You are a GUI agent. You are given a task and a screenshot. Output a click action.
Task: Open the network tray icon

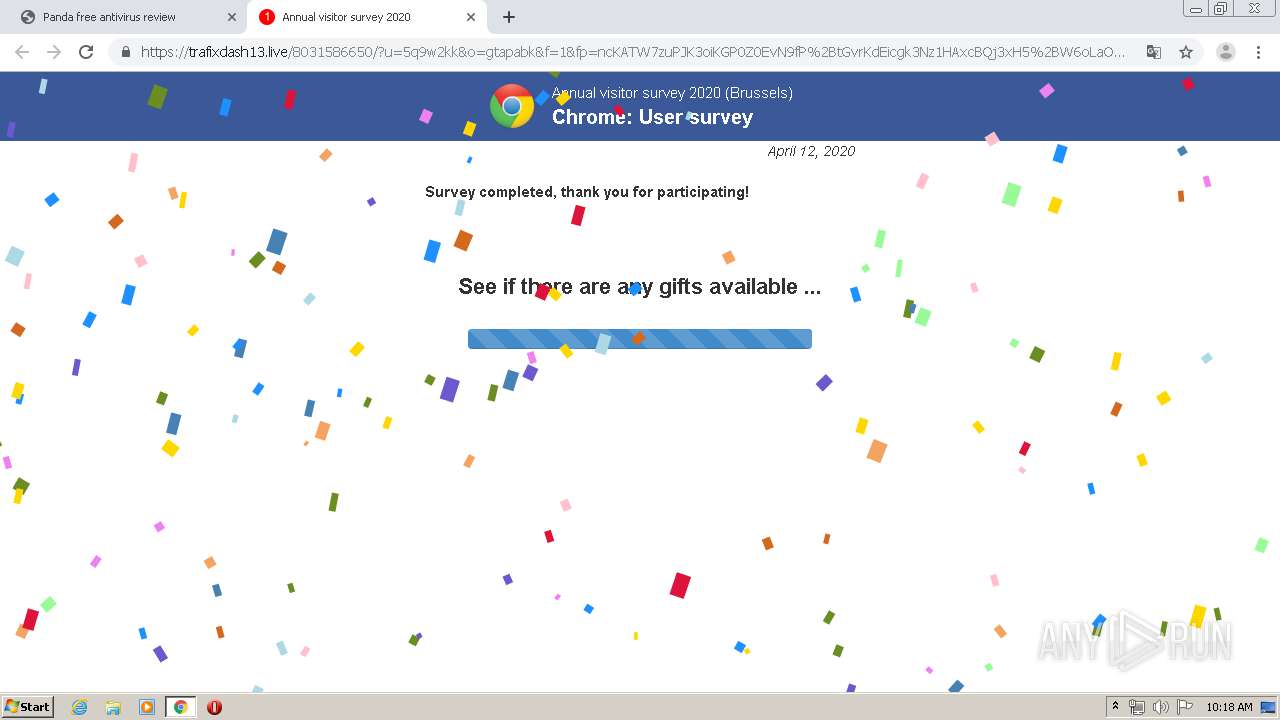click(1137, 707)
